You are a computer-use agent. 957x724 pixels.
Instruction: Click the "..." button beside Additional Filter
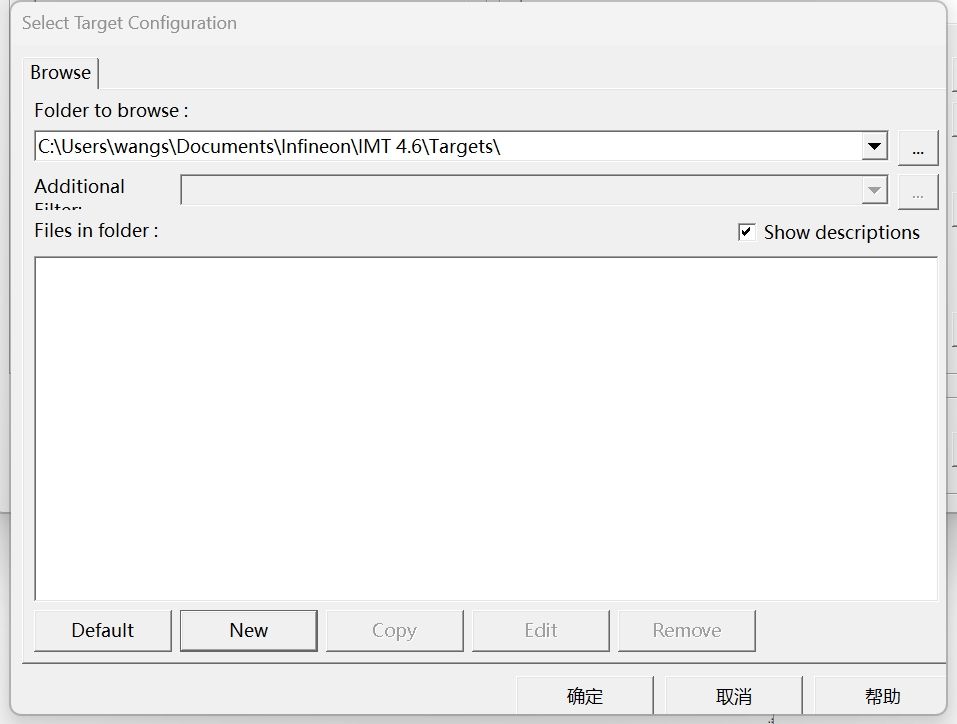(x=917, y=191)
